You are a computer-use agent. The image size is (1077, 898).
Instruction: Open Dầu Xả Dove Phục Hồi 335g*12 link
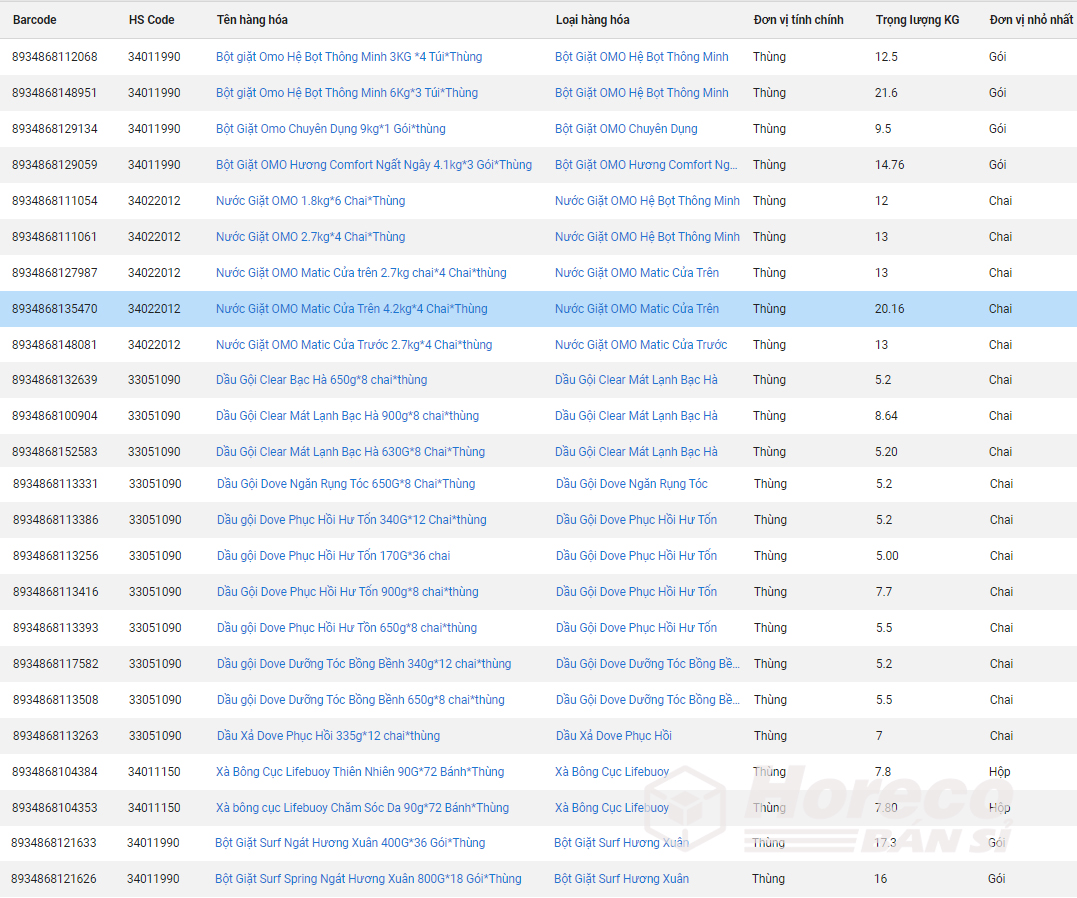pos(328,736)
